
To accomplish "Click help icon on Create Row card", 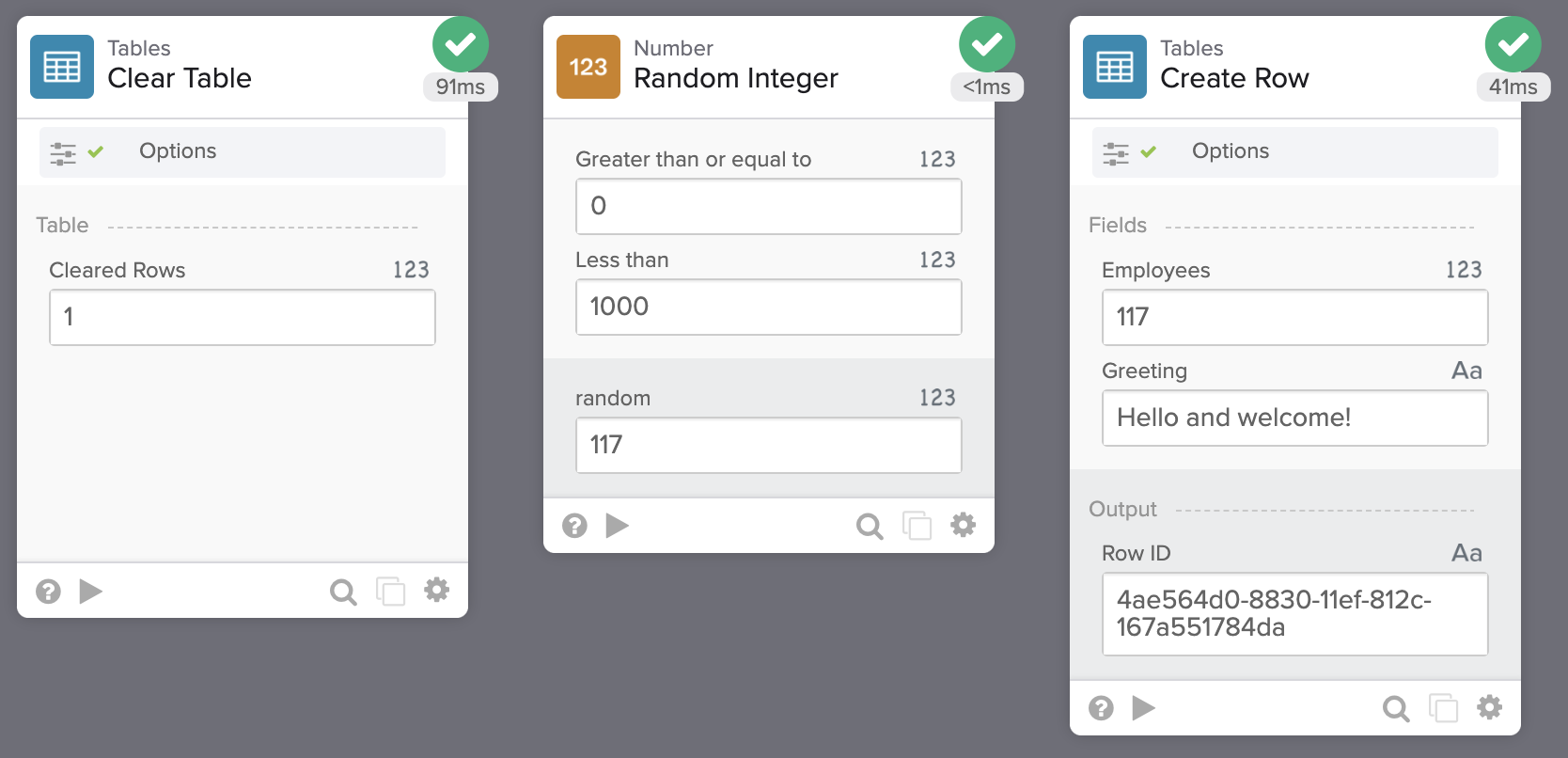I will pyautogui.click(x=1101, y=708).
